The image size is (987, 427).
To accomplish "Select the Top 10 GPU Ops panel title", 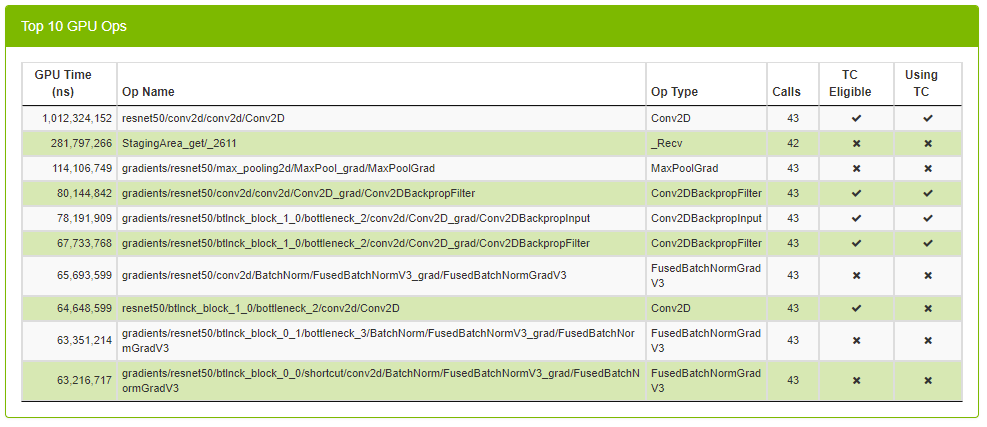I will tap(74, 26).
